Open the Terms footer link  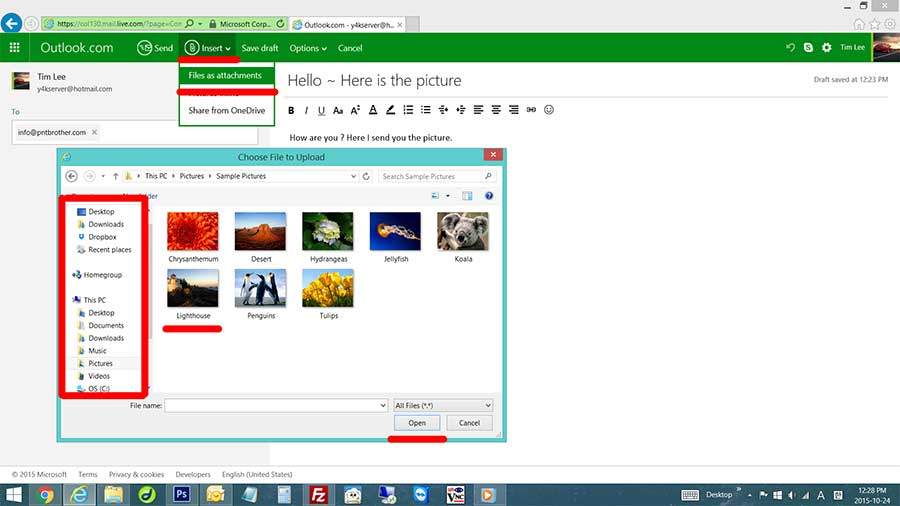click(x=88, y=474)
